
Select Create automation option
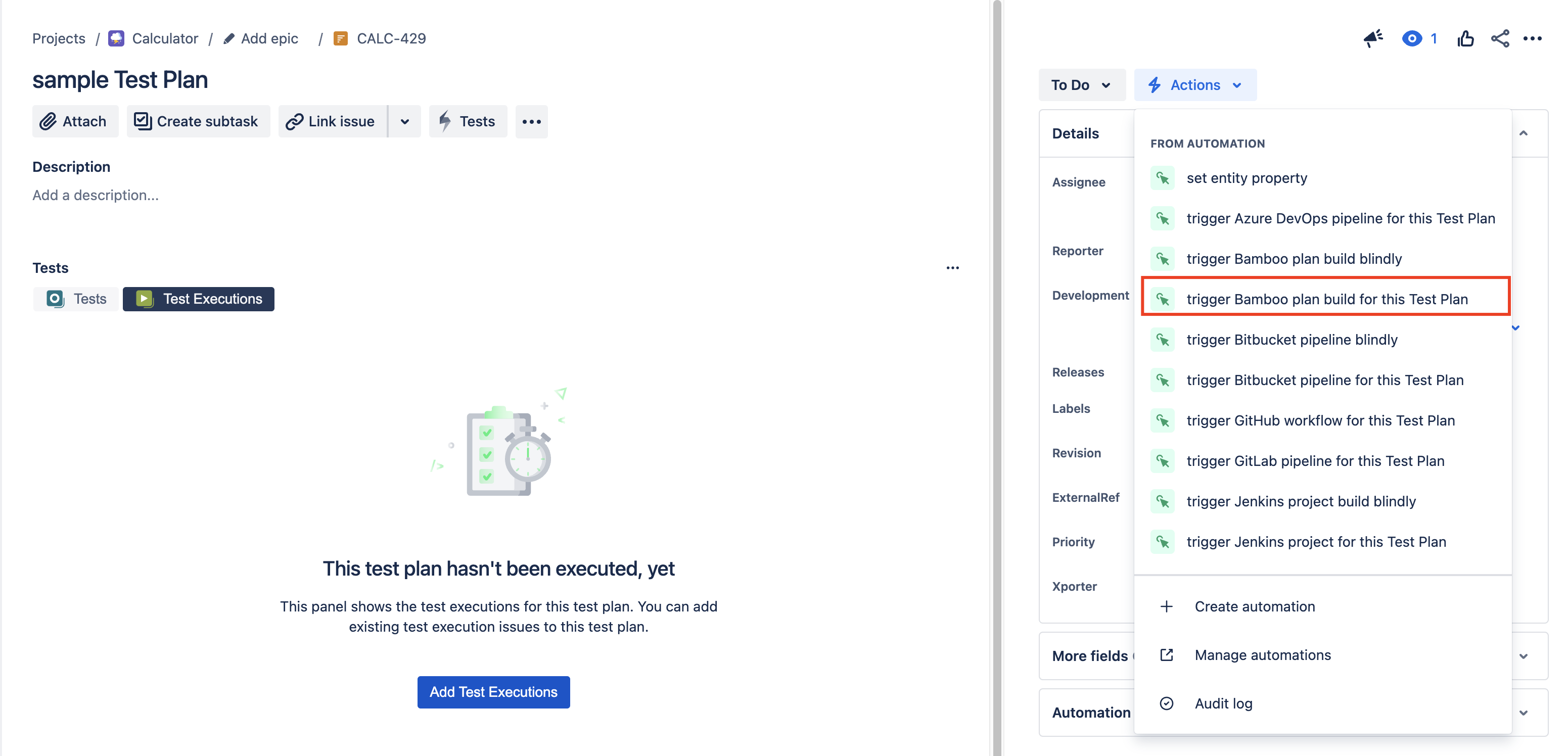coord(1255,606)
